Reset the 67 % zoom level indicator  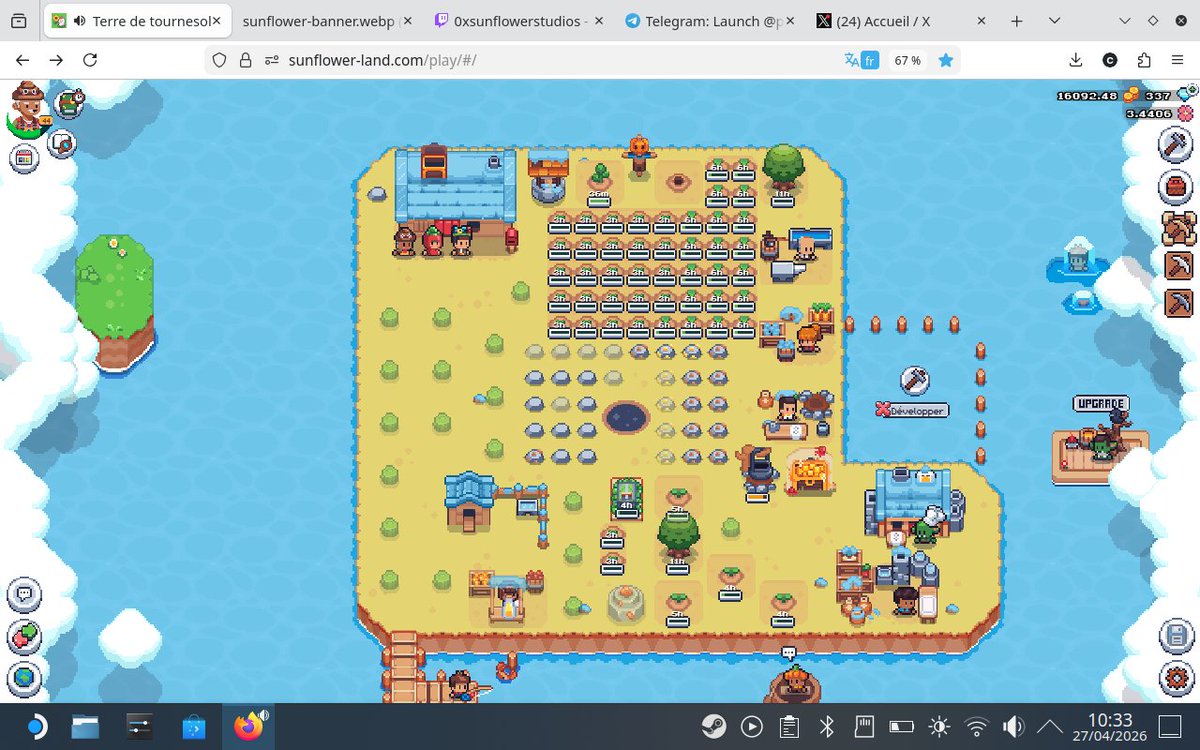[907, 60]
